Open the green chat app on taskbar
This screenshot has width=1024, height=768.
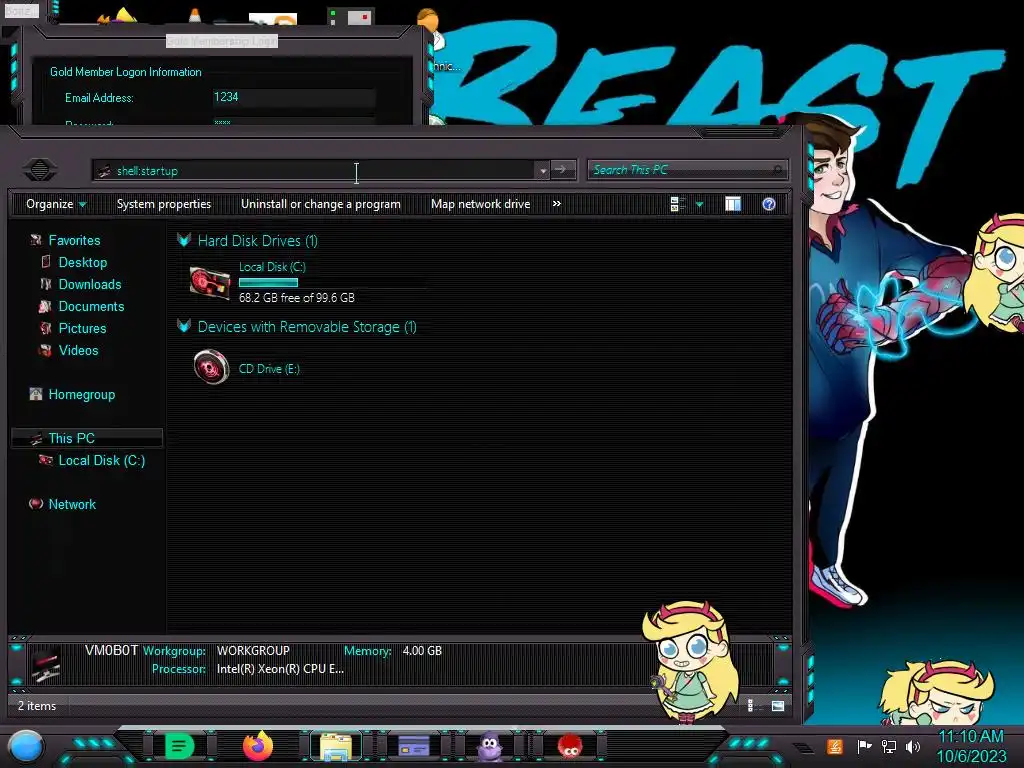pyautogui.click(x=180, y=746)
